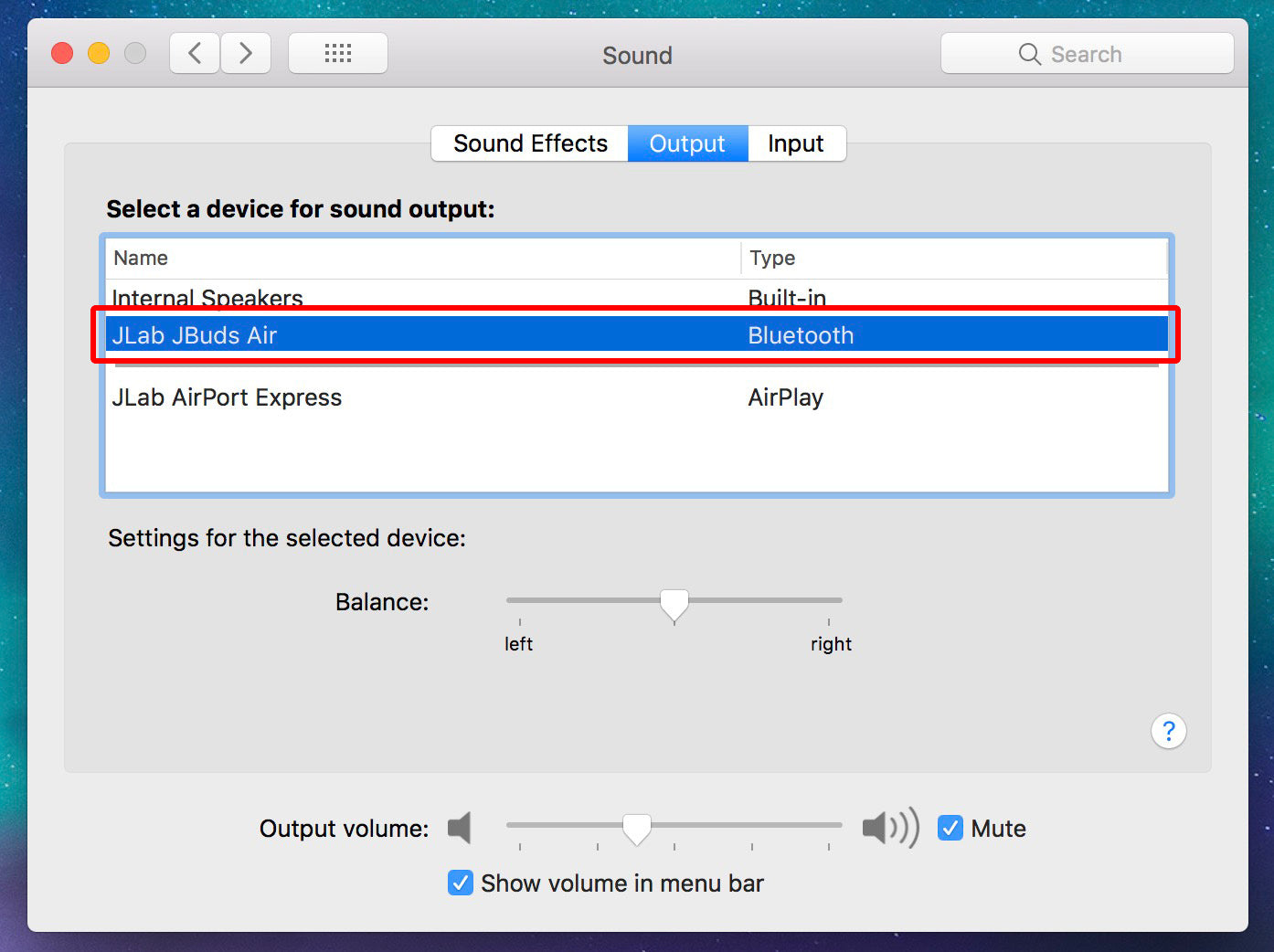Click the magnifying glass search icon
This screenshot has width=1274, height=952.
(1030, 54)
